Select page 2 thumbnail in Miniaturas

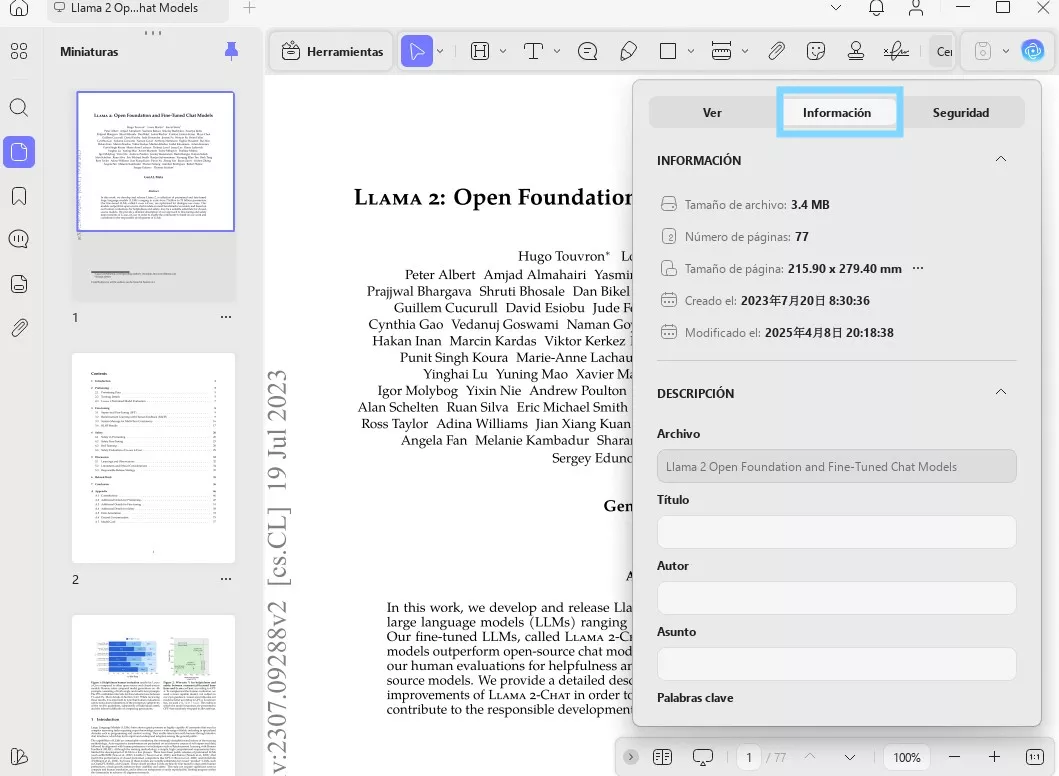pos(153,457)
